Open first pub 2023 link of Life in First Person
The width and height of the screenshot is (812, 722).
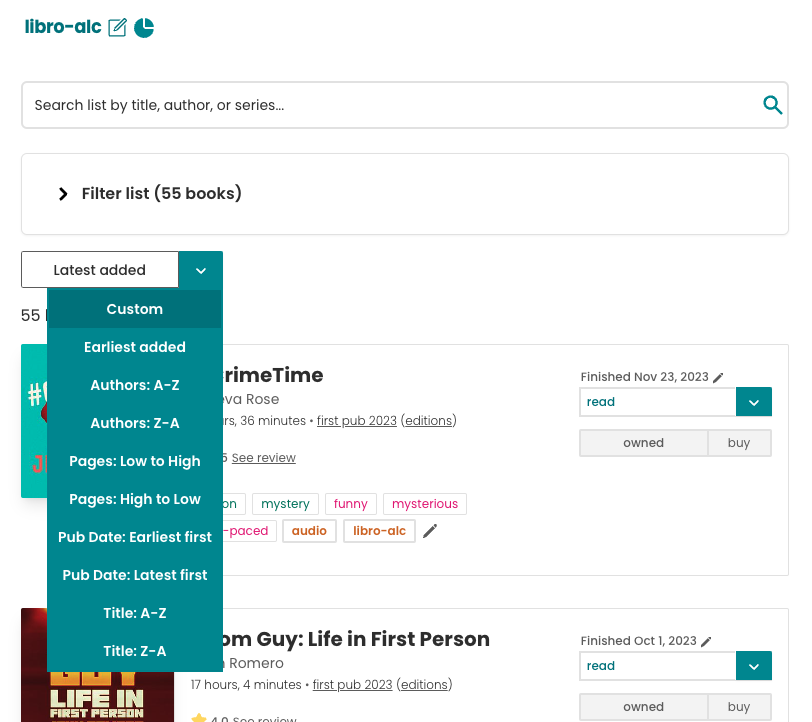tap(353, 685)
